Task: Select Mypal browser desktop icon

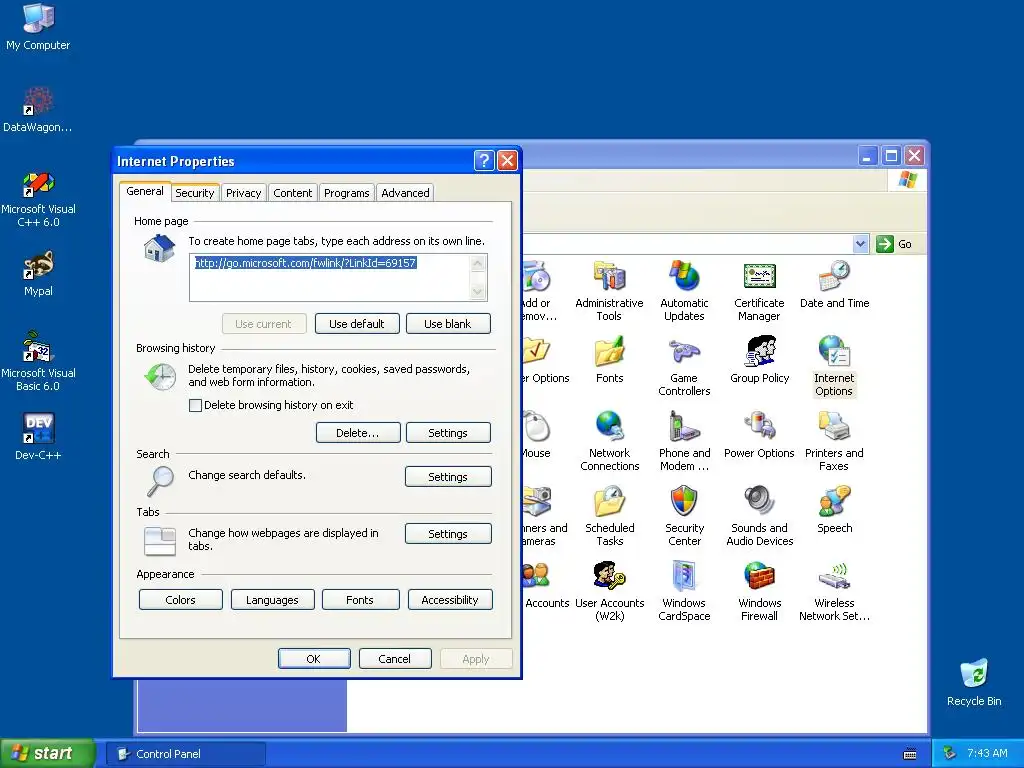Action: pos(38,273)
